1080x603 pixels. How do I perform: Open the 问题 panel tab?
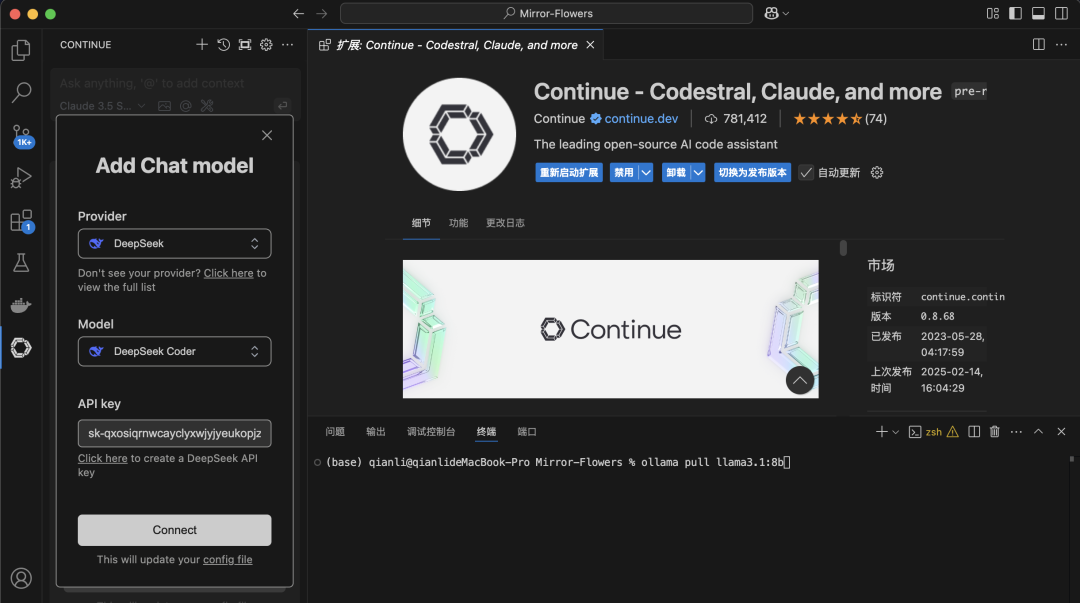point(335,431)
